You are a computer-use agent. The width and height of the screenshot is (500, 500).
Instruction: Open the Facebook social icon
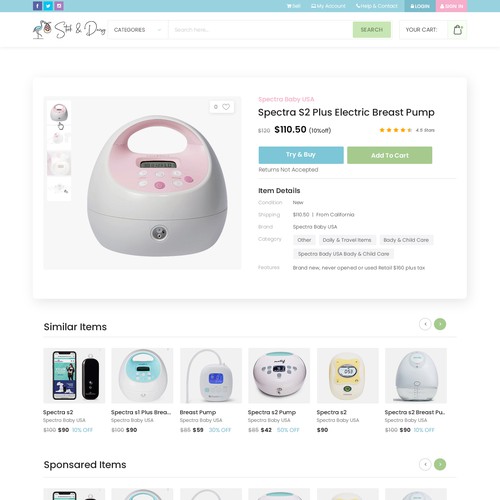coord(37,6)
